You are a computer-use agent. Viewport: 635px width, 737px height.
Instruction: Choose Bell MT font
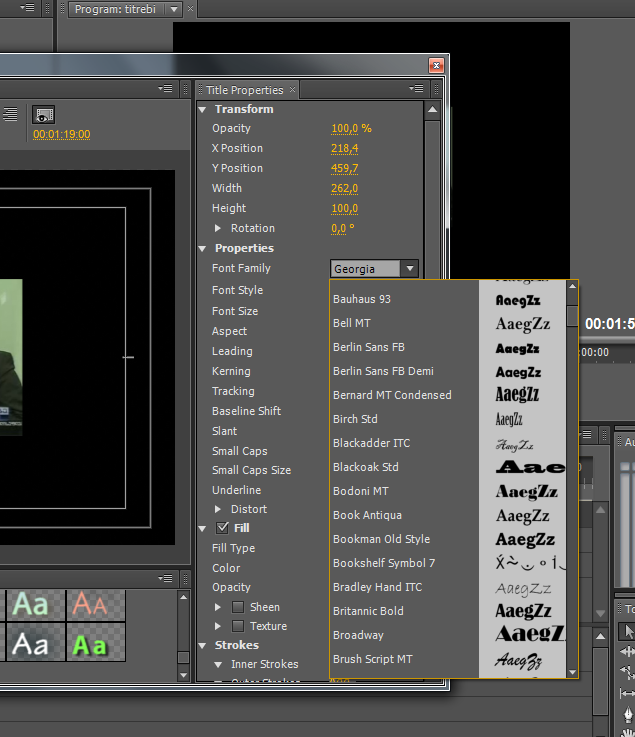click(404, 323)
